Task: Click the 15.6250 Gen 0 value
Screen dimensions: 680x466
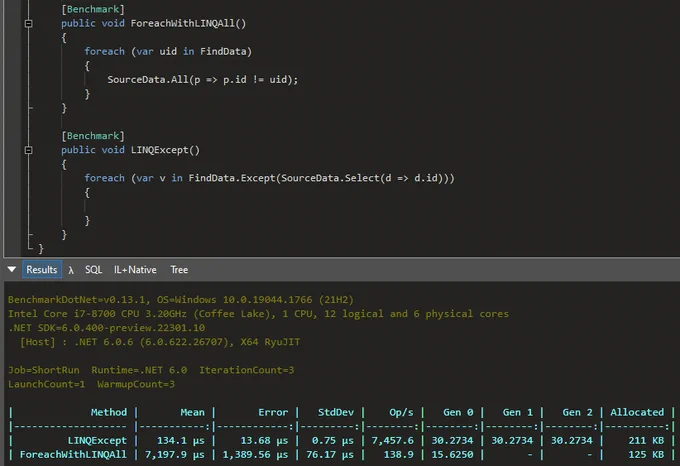Action: (x=452, y=455)
